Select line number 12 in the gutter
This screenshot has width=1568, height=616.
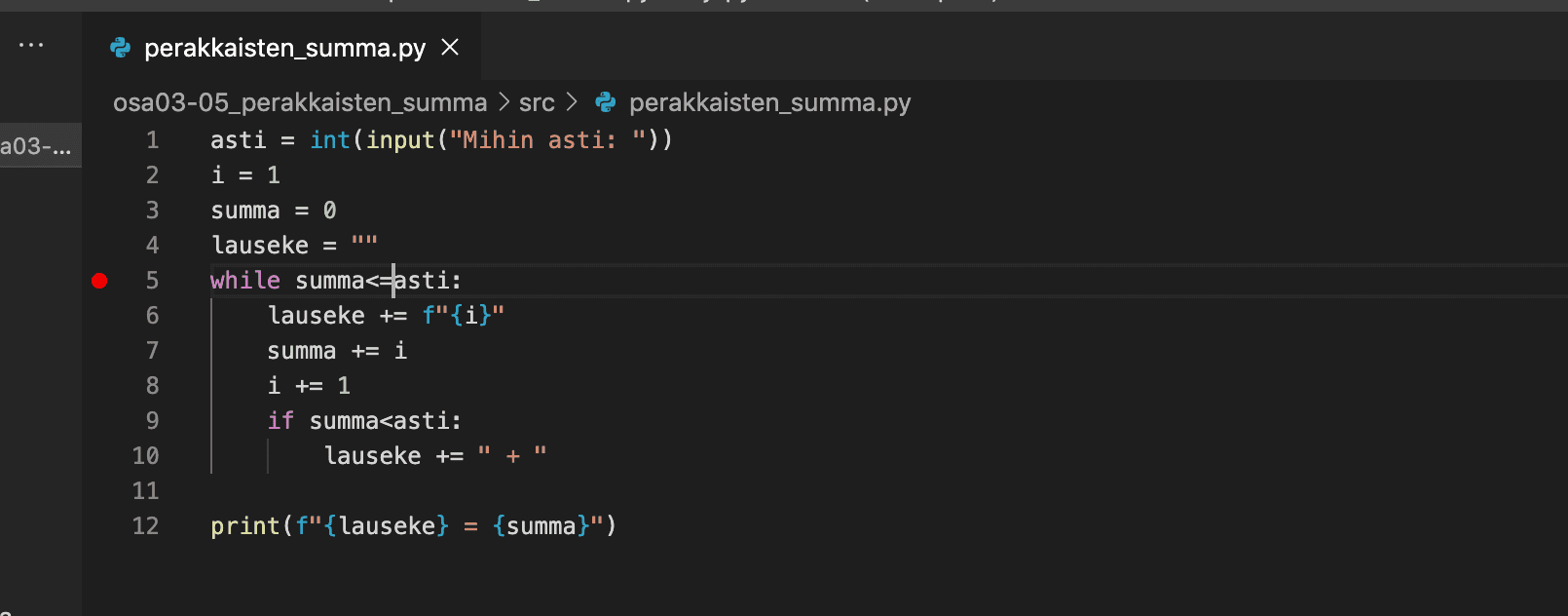pyautogui.click(x=146, y=526)
